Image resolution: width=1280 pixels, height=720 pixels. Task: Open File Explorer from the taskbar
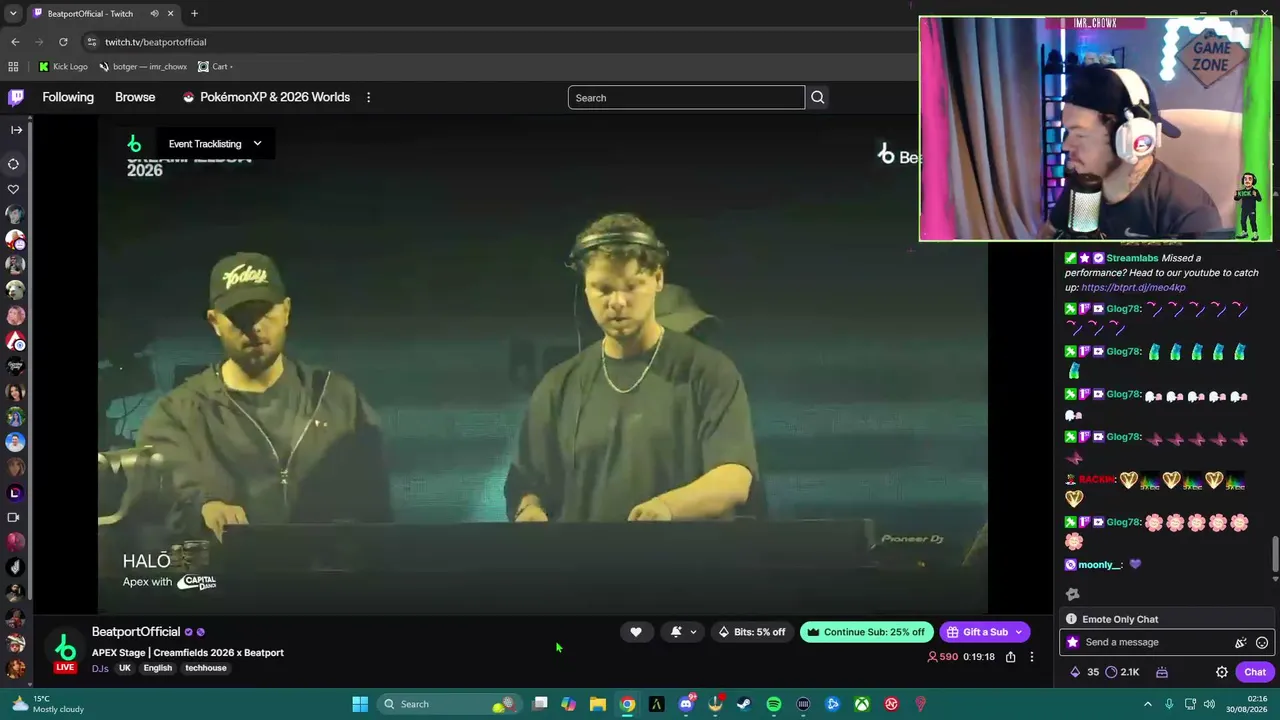click(x=598, y=704)
